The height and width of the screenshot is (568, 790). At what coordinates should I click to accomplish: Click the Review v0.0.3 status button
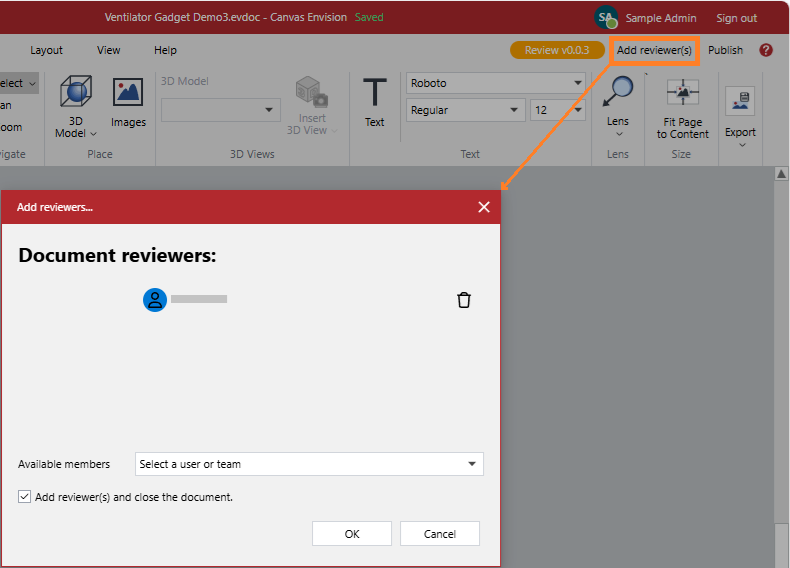(x=557, y=50)
